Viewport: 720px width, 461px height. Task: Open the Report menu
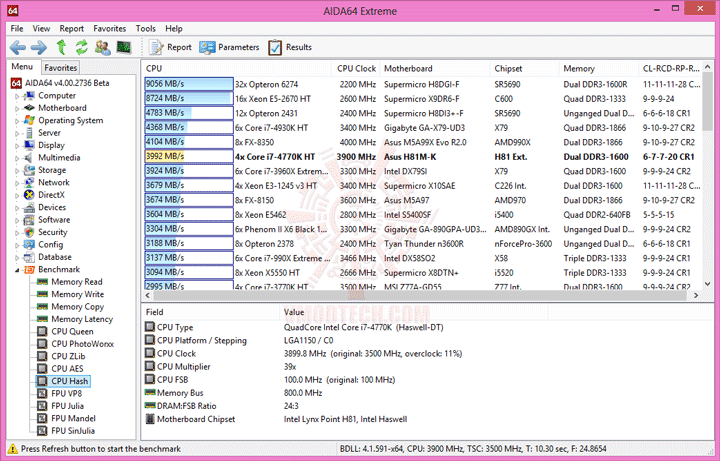(72, 28)
